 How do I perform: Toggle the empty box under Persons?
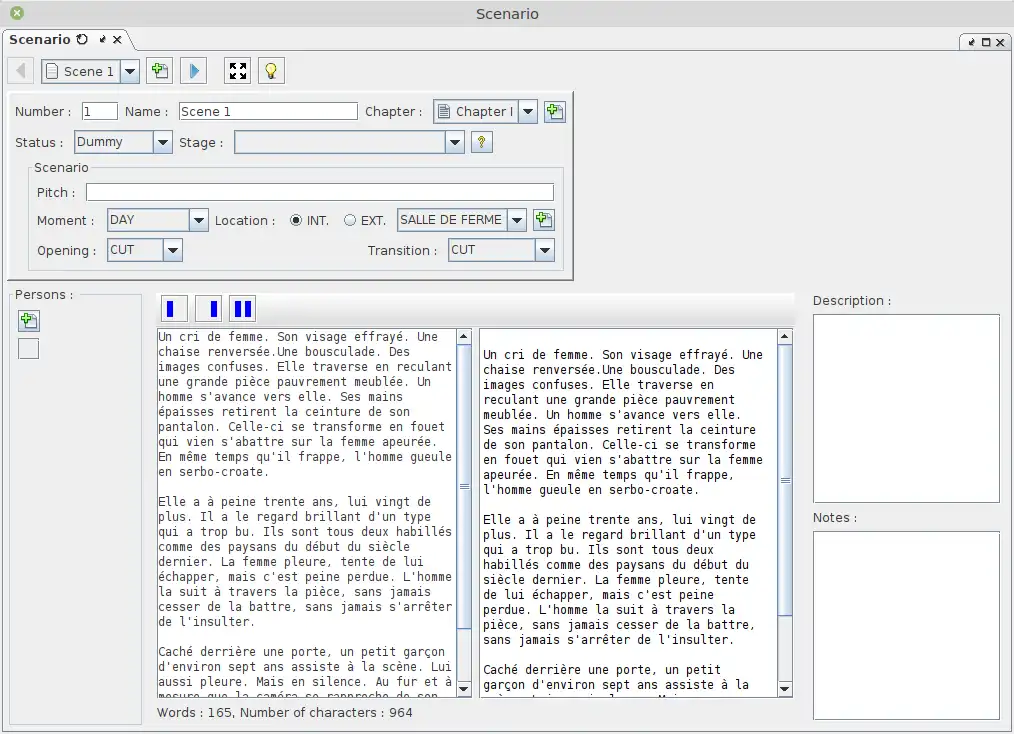[29, 349]
